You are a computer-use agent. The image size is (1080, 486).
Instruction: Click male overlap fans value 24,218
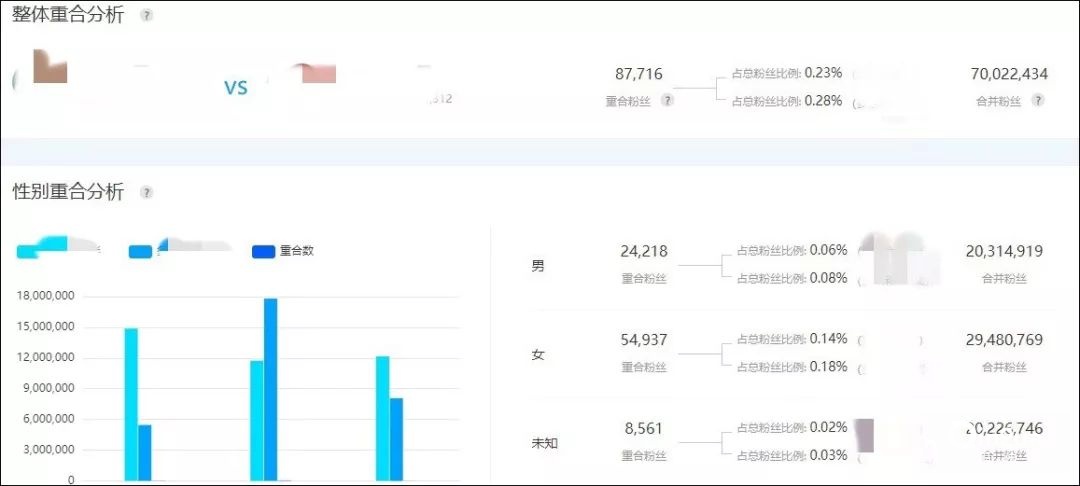pyautogui.click(x=644, y=251)
